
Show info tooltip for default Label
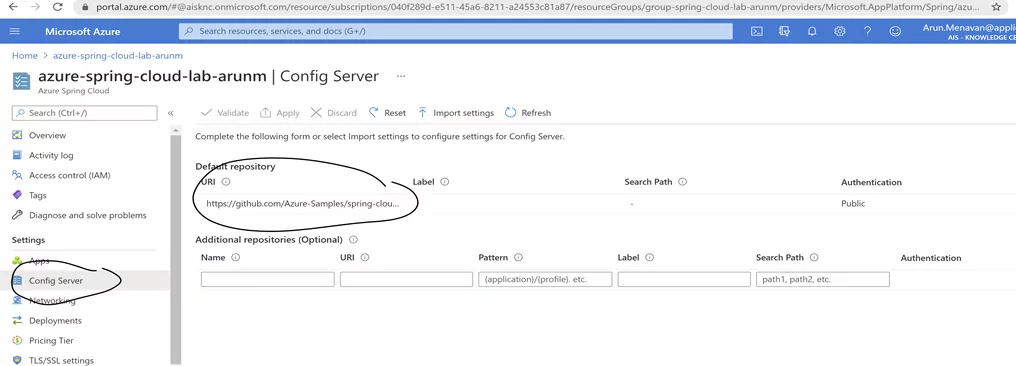tap(444, 182)
